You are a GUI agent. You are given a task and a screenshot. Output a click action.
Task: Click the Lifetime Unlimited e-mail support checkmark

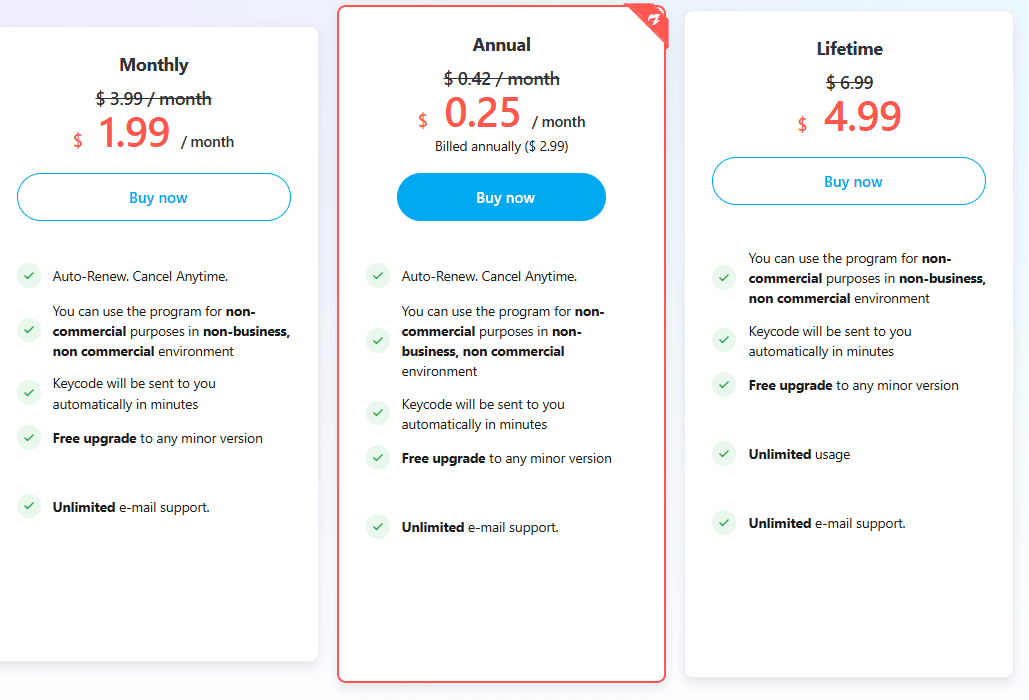point(724,523)
